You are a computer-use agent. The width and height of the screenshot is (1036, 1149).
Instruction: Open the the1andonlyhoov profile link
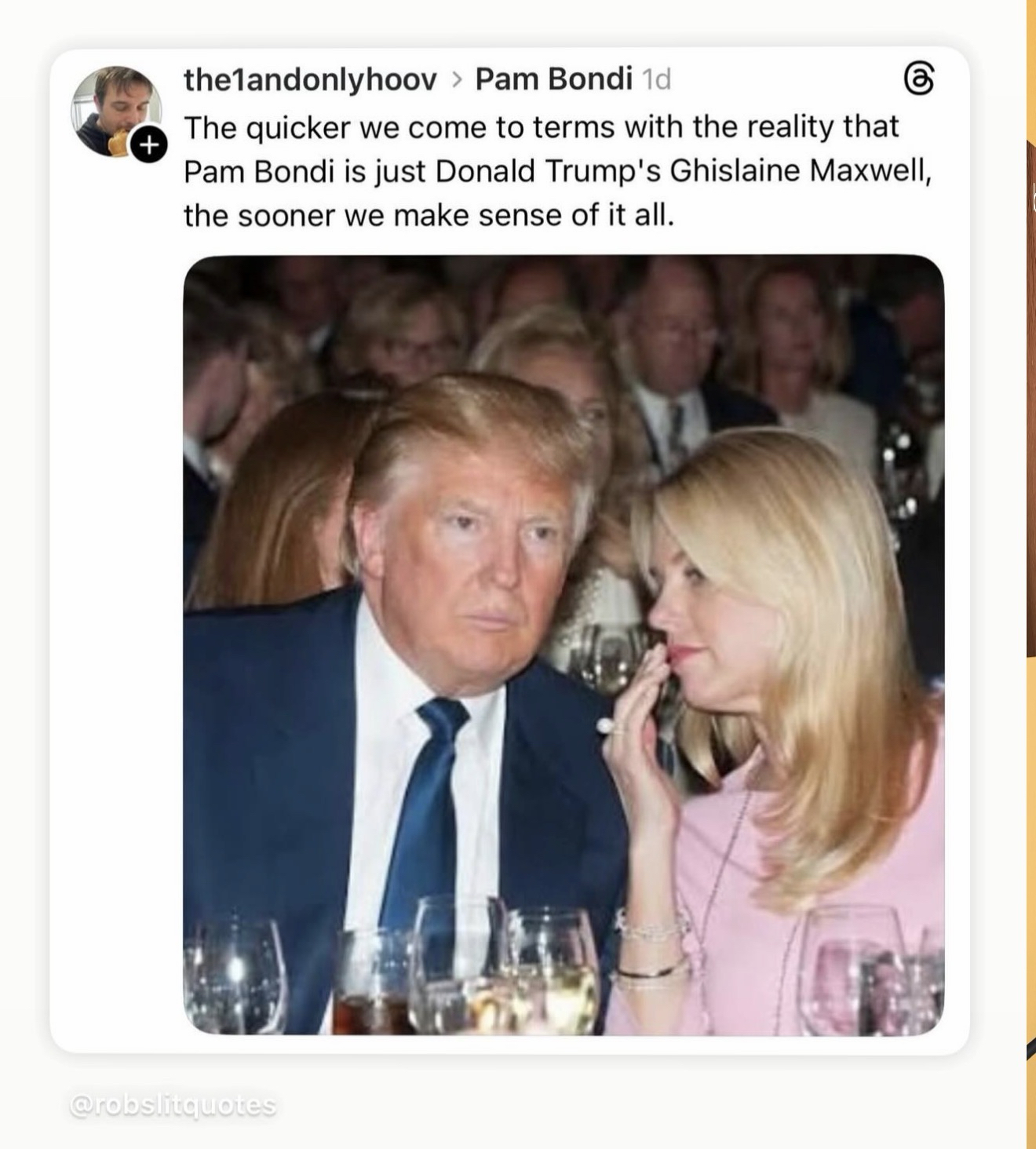[x=310, y=79]
